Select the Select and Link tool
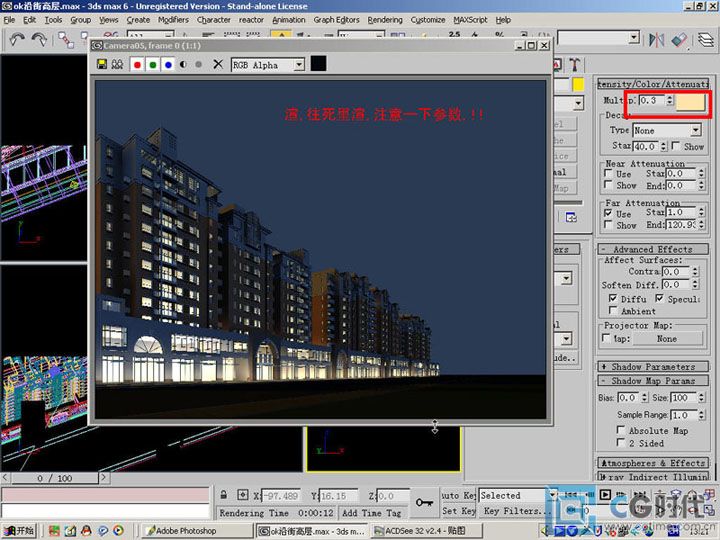 pos(66,40)
